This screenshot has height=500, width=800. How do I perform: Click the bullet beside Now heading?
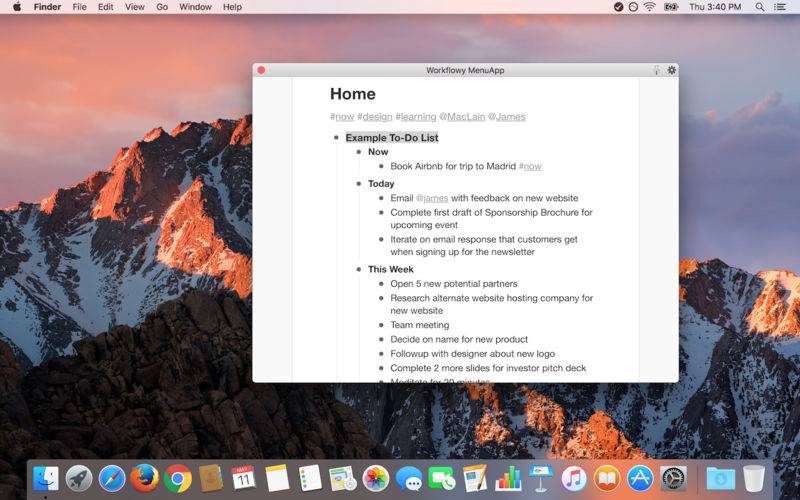tap(359, 152)
